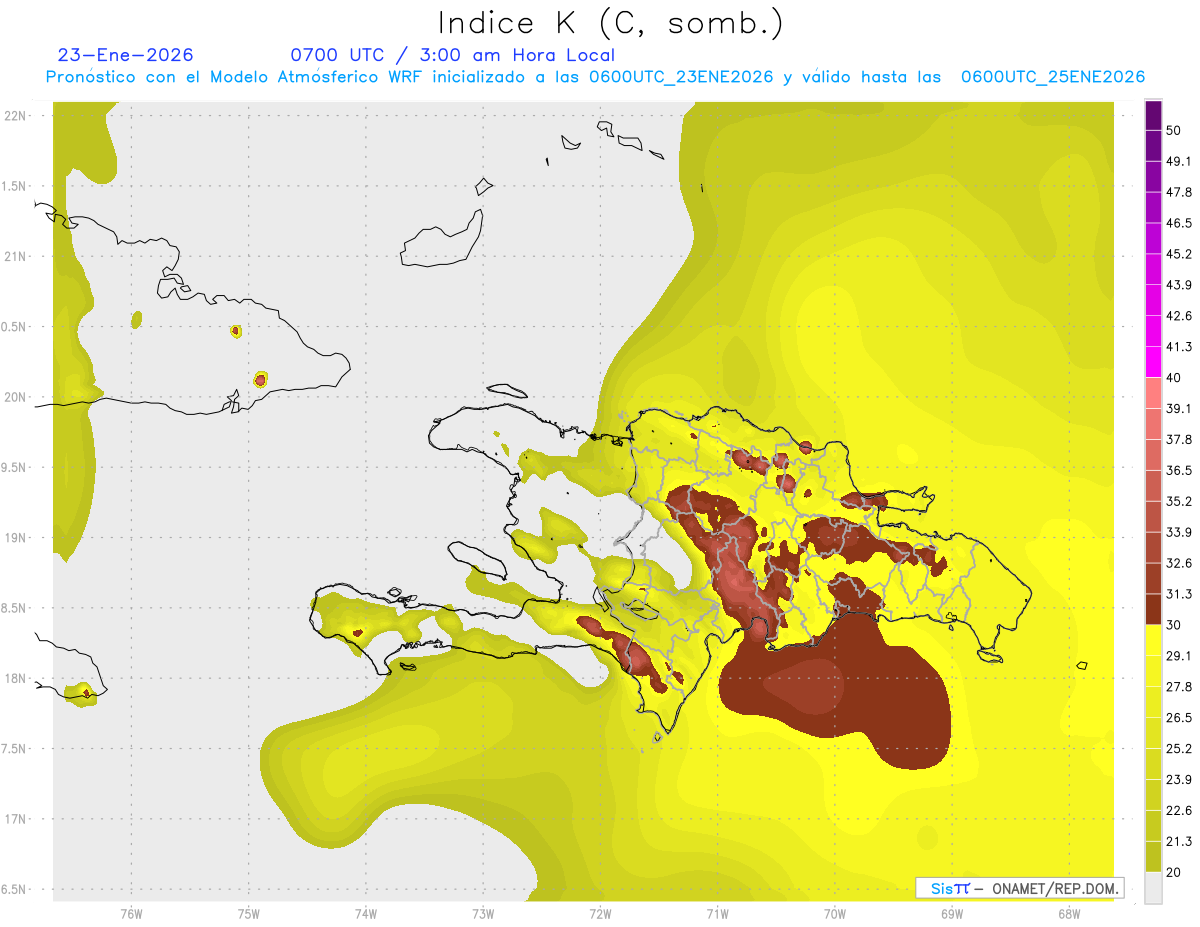Click legend value '46.5'

(x=1179, y=223)
